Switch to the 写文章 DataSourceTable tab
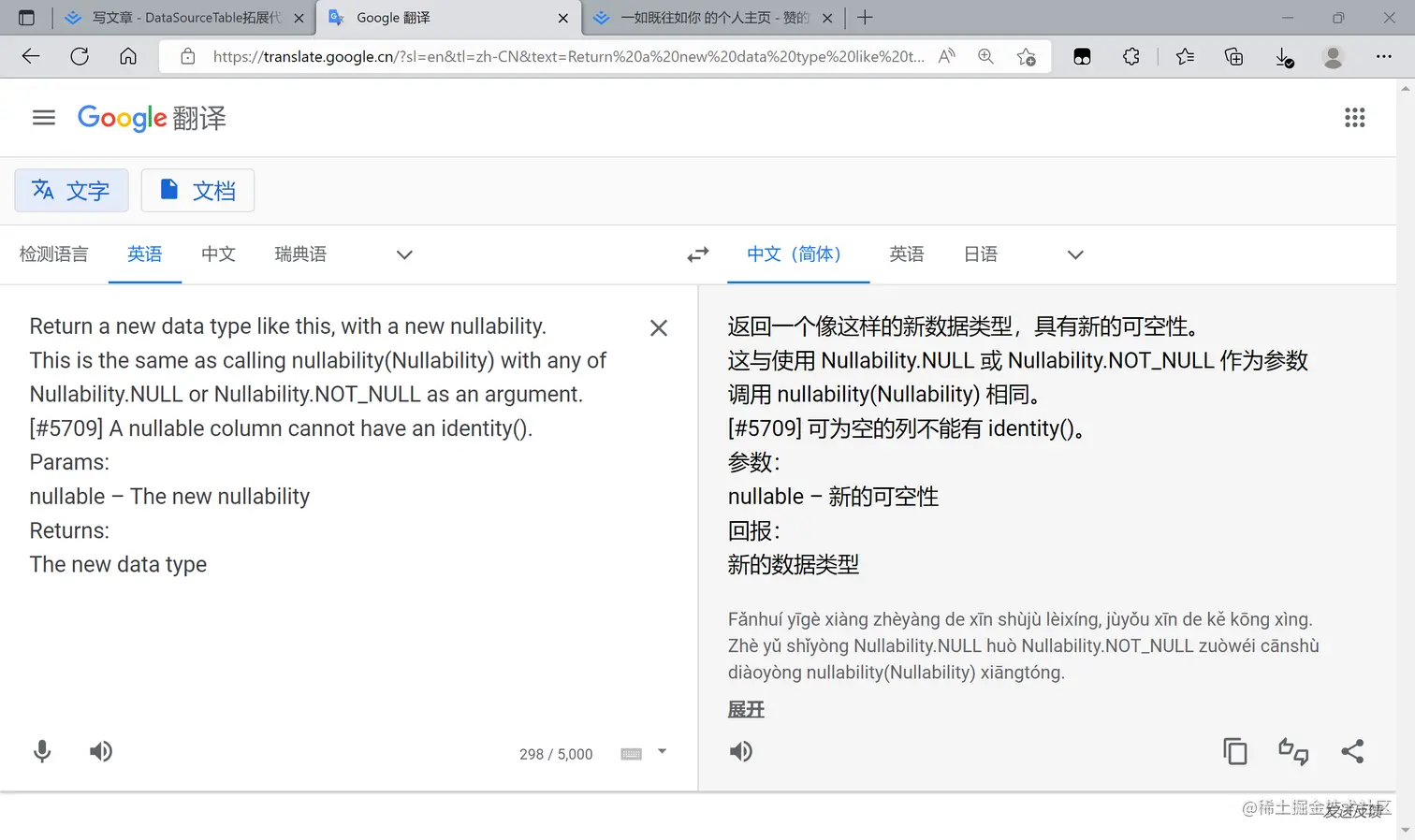 (184, 18)
